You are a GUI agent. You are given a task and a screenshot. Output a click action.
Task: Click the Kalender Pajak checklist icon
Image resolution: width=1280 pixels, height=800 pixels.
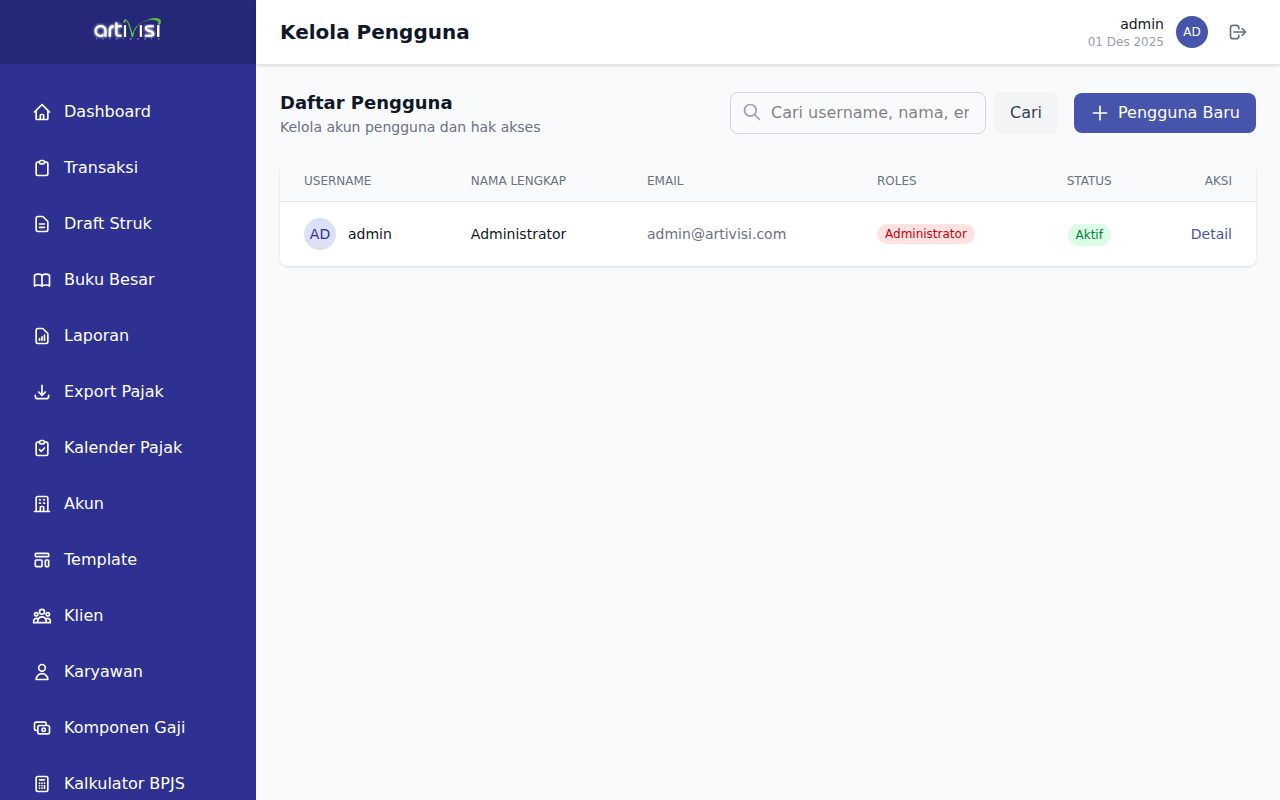coord(42,448)
